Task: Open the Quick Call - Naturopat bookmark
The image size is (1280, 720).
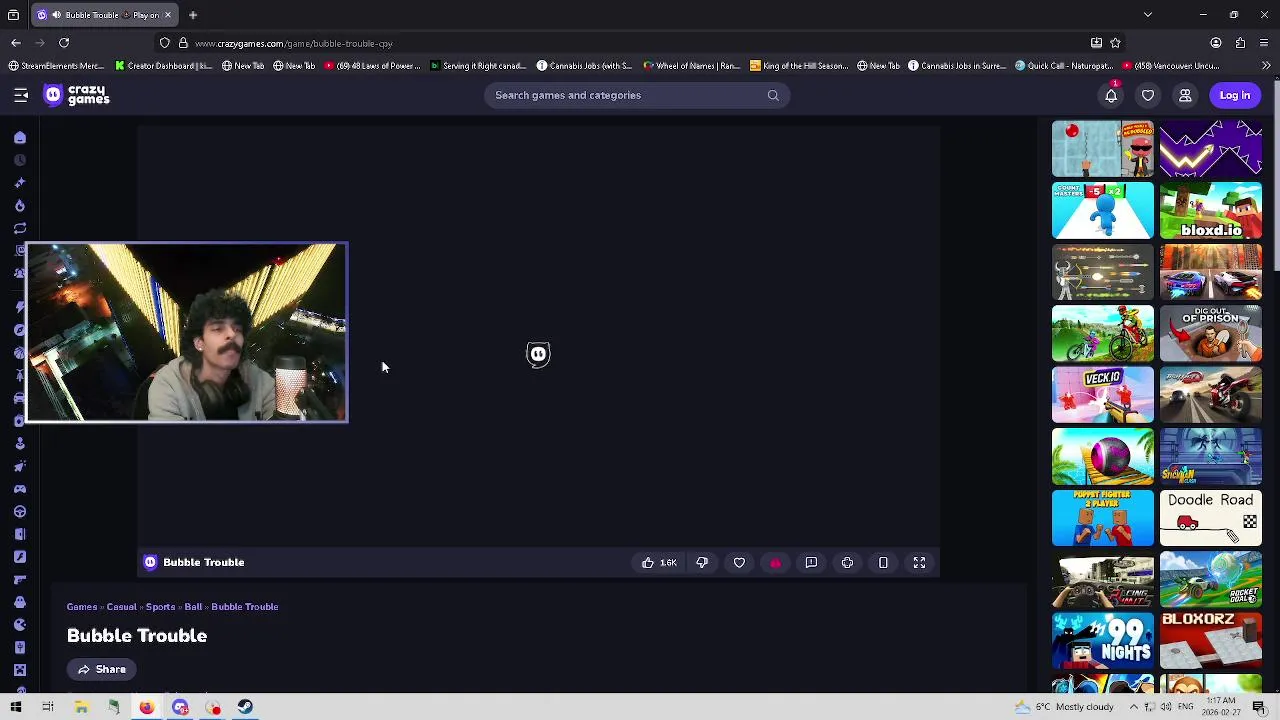Action: 1064,66
